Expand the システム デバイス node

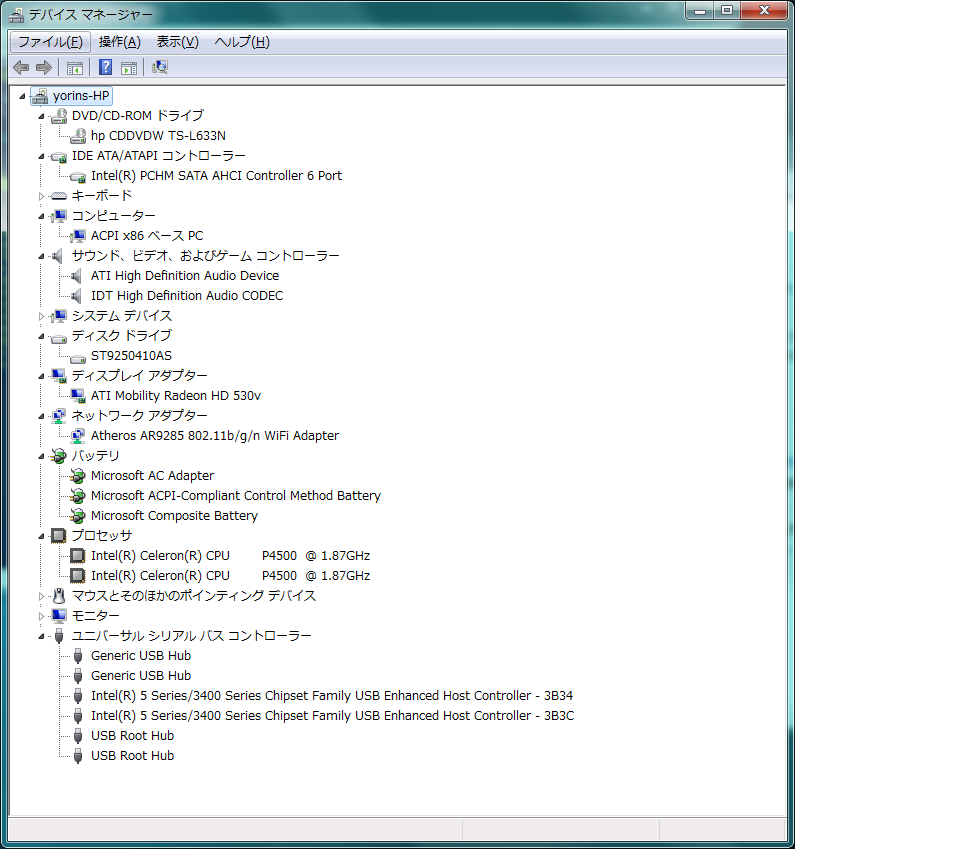click(41, 316)
